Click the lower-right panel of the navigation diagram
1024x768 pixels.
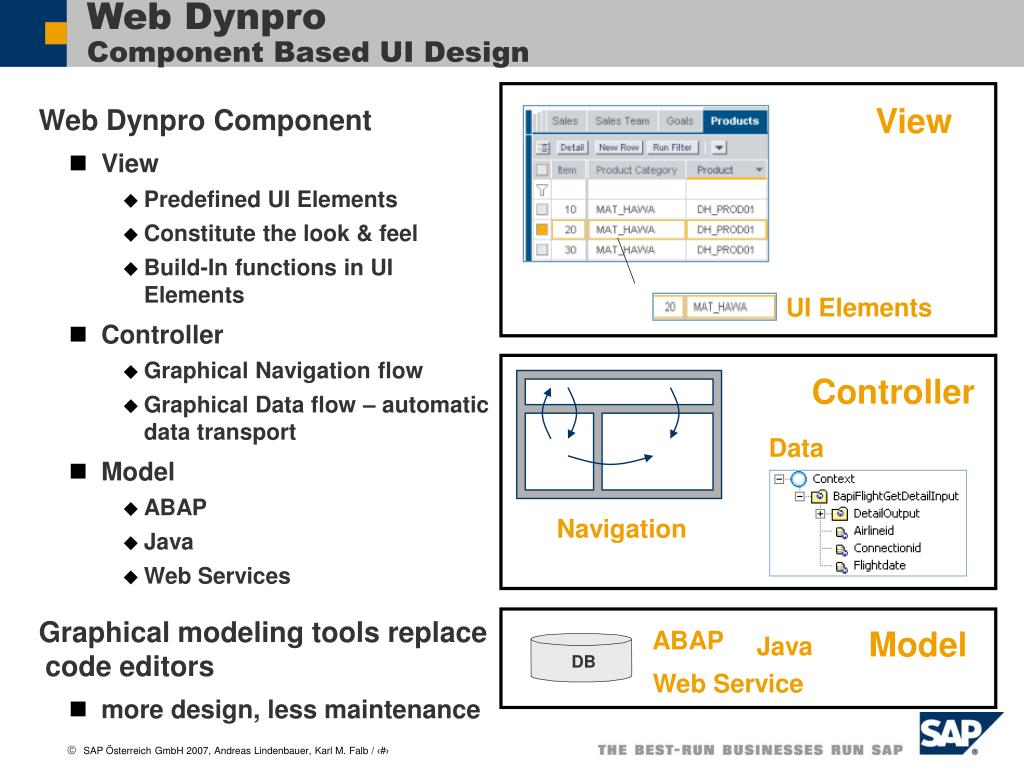[x=657, y=451]
